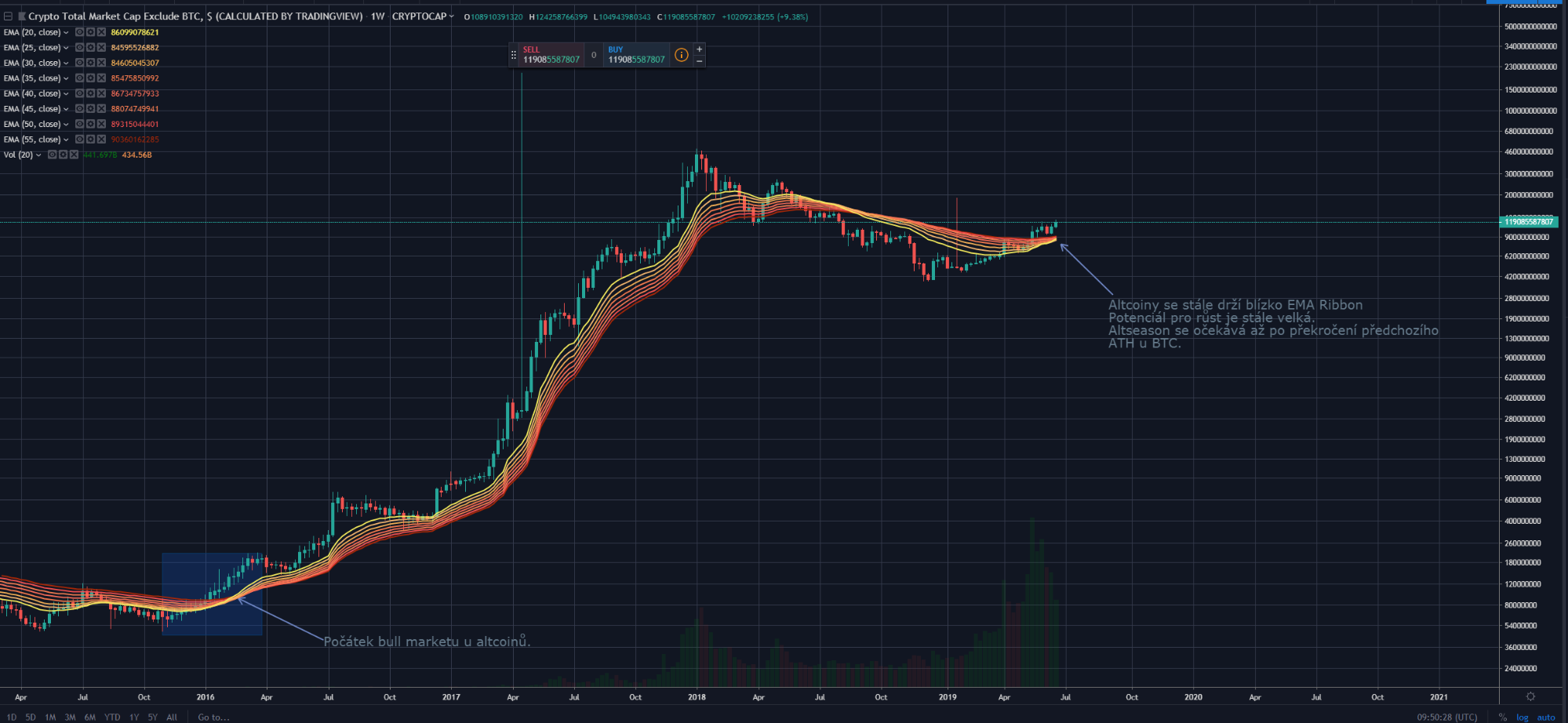Increase order quantity with plus button
Image resolution: width=1568 pixels, height=723 pixels.
[x=700, y=49]
